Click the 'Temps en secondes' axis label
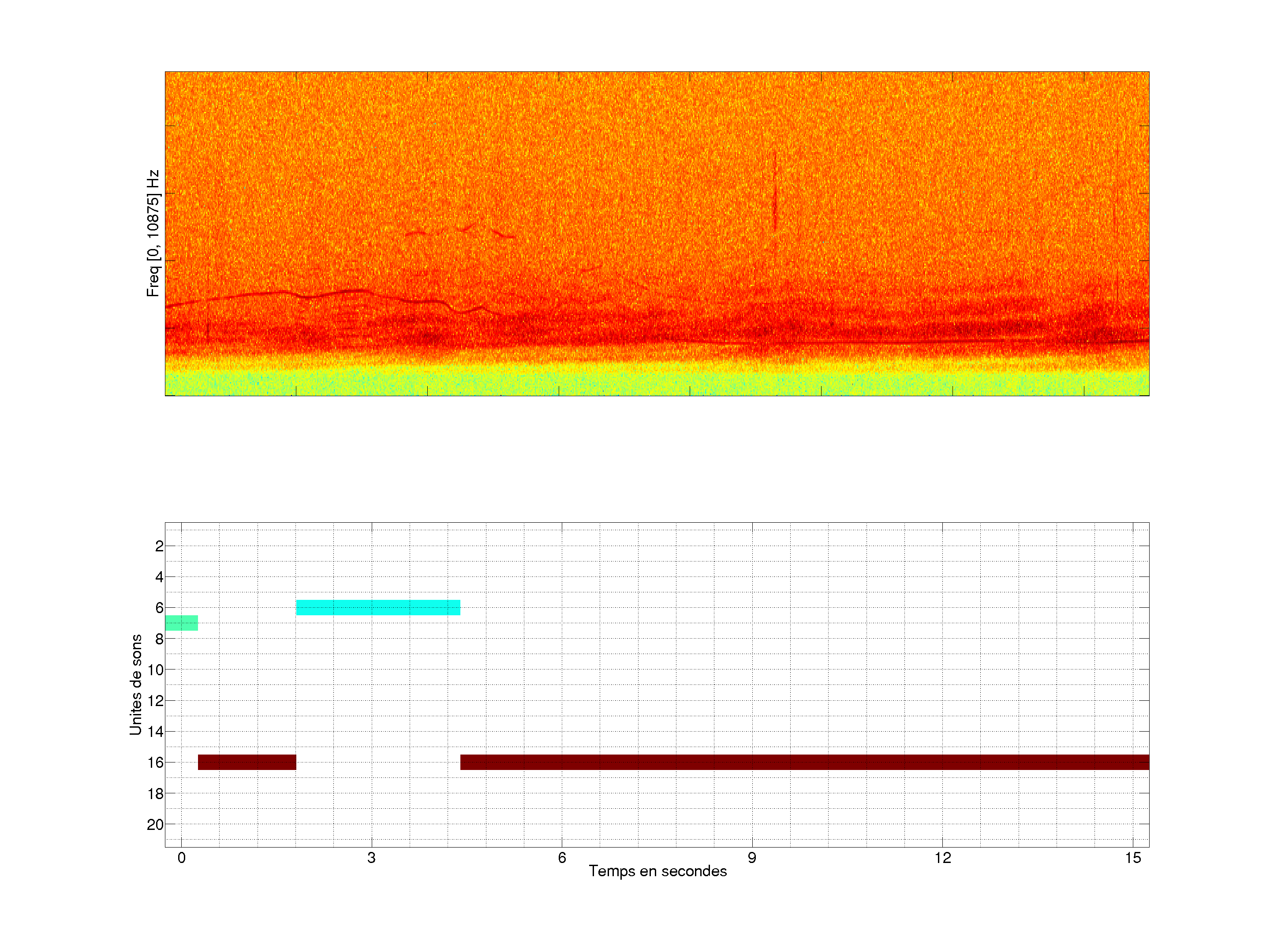This screenshot has height=952, width=1270. (x=657, y=871)
